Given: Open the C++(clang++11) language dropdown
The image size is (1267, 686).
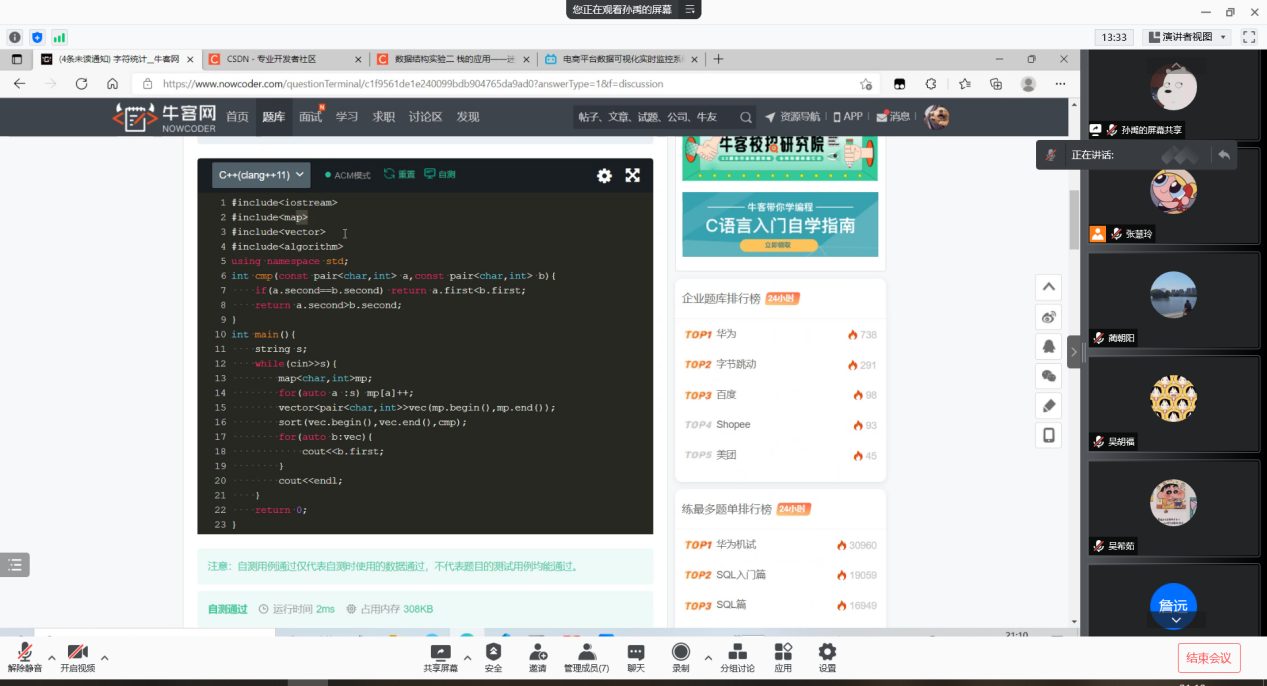Looking at the screenshot, I should [261, 175].
